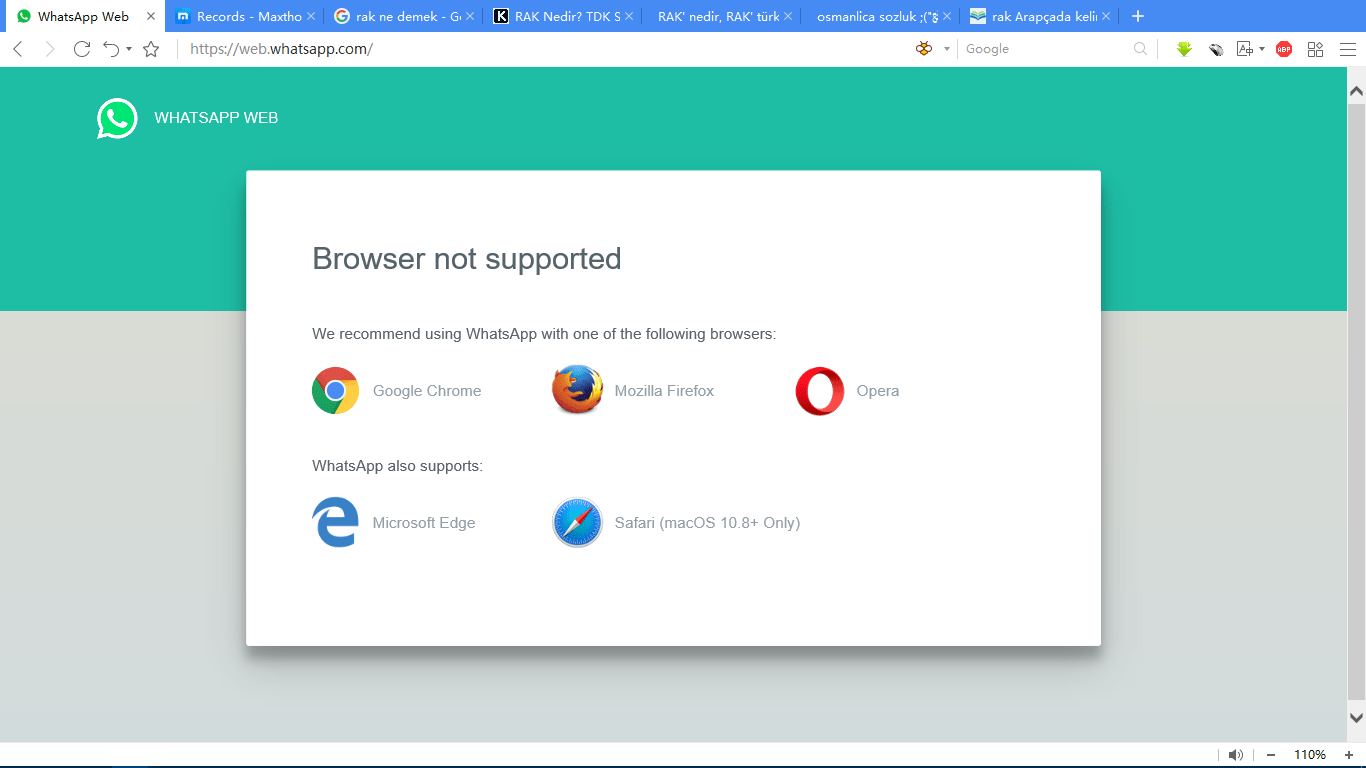Viewport: 1366px width, 768px height.
Task: Open the Google Chrome link
Action: pyautogui.click(x=427, y=391)
